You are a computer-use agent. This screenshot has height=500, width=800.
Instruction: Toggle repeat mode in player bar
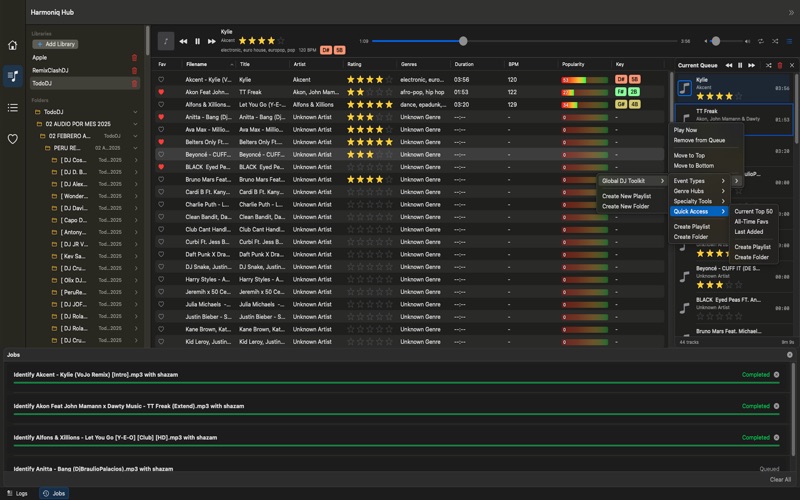[x=761, y=41]
